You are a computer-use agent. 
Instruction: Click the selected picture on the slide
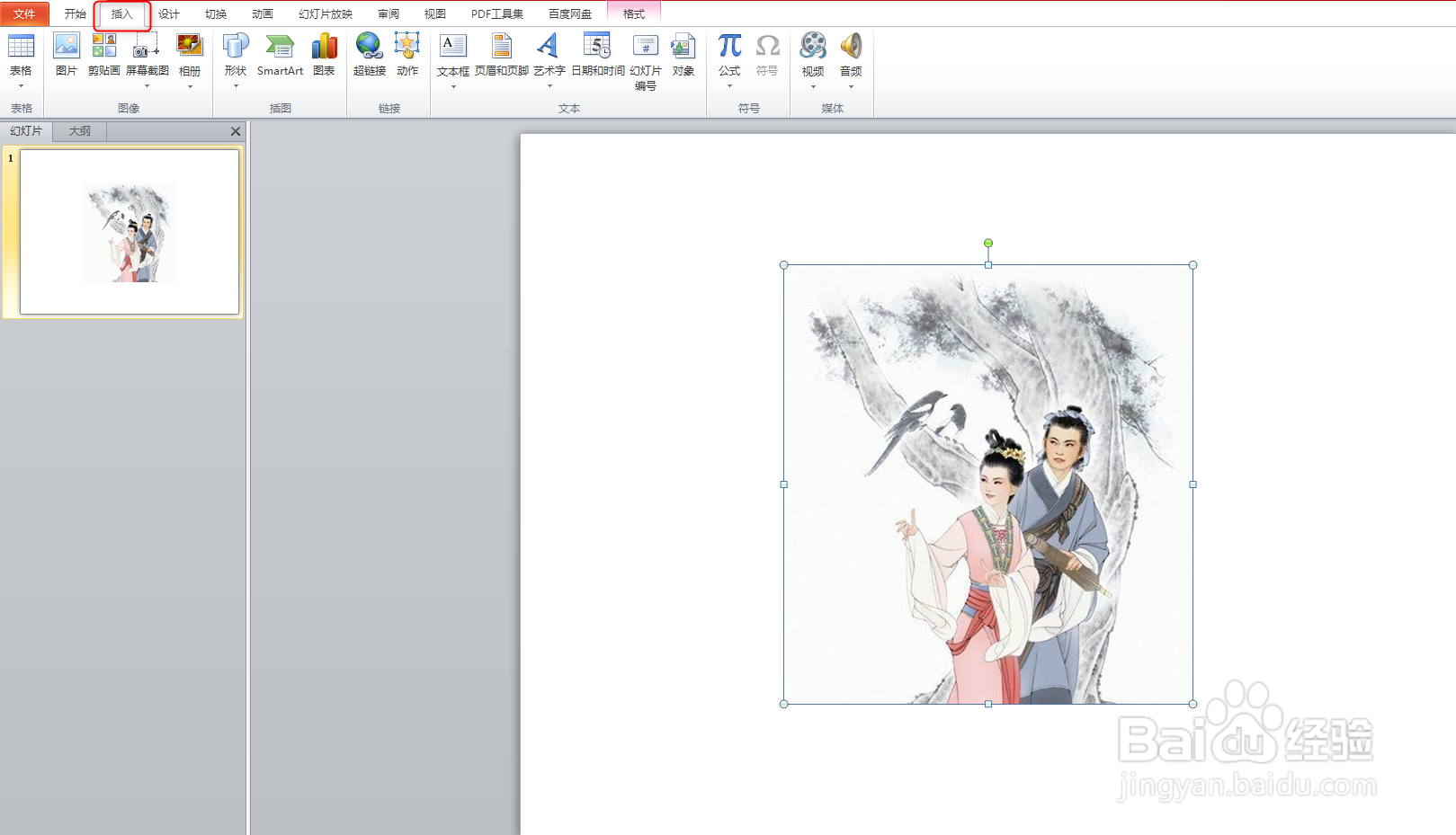[988, 484]
